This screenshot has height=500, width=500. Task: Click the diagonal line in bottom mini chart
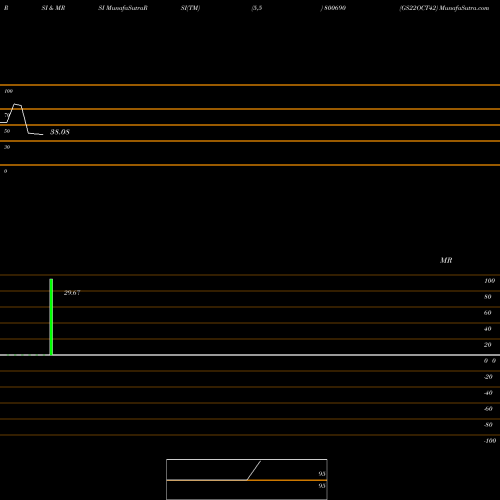(254, 470)
